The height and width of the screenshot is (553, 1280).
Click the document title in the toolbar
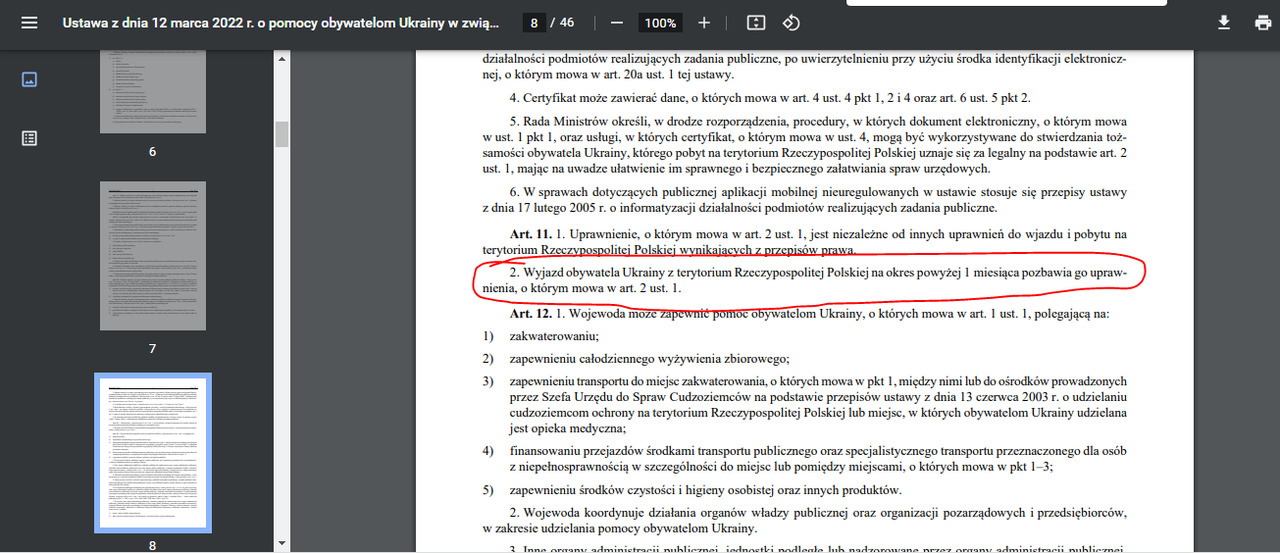[x=282, y=22]
